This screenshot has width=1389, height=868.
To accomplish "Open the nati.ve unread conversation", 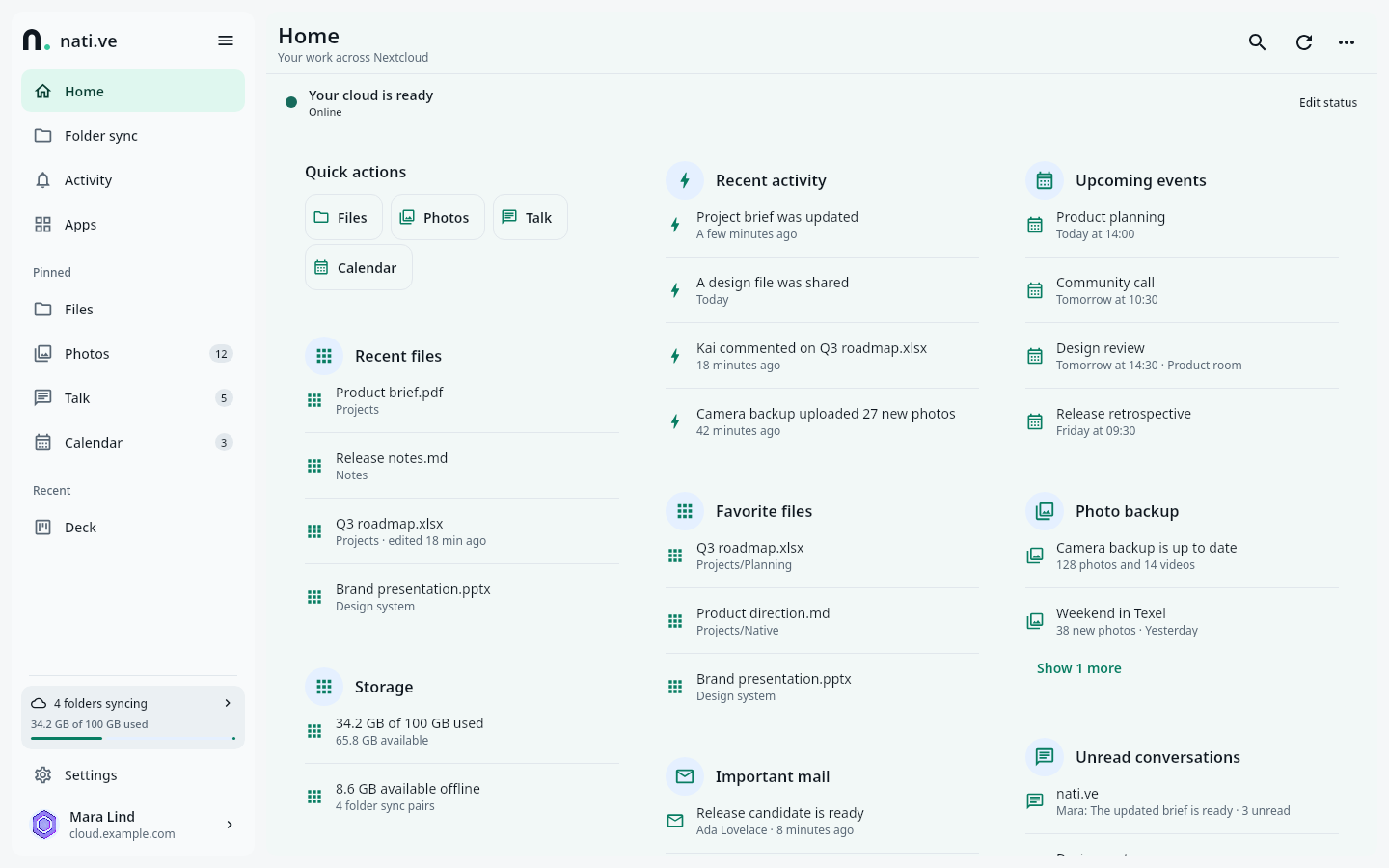I will pos(1183,801).
